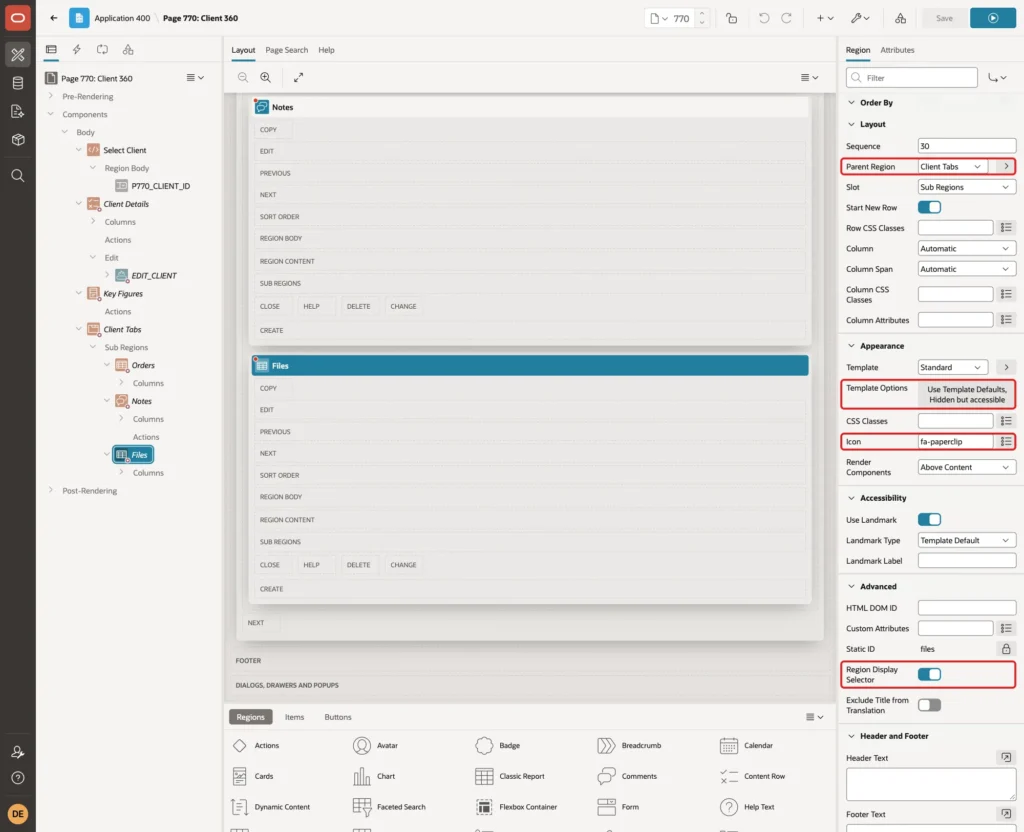Click the Save button

pos(944,18)
